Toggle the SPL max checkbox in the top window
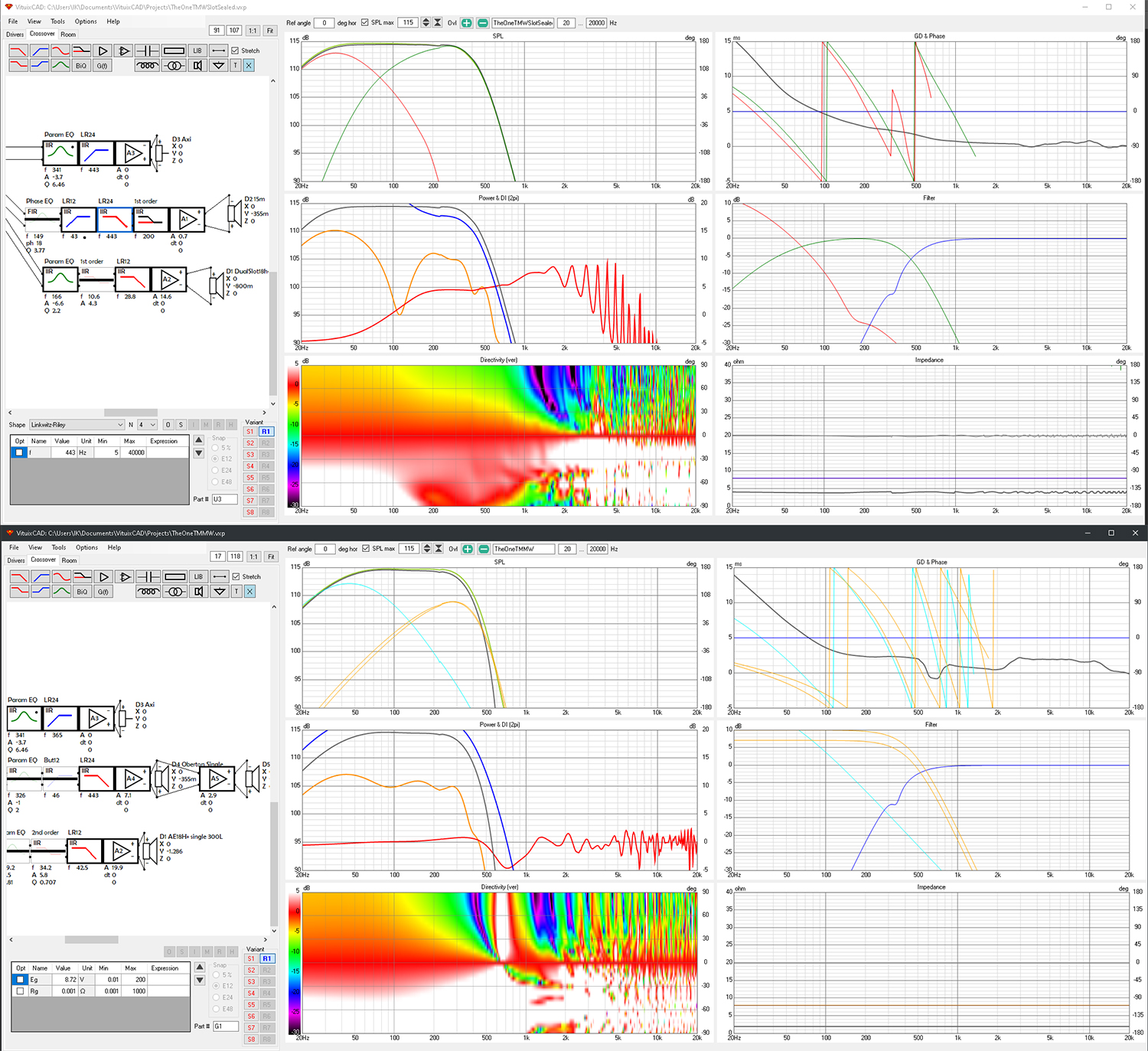The height and width of the screenshot is (1051, 1148). pyautogui.click(x=365, y=23)
